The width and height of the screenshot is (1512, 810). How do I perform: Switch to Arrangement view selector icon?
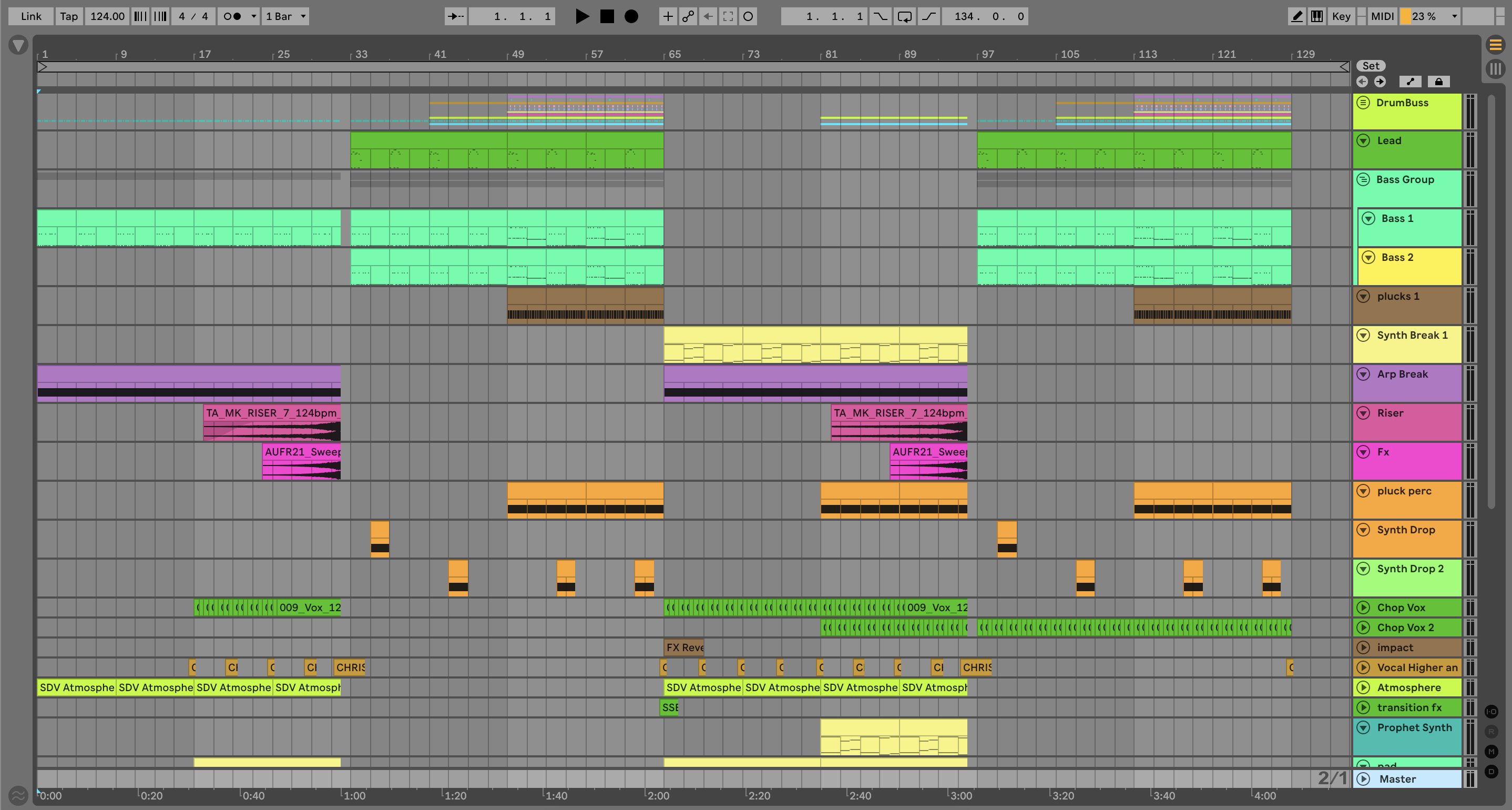pos(1496,45)
